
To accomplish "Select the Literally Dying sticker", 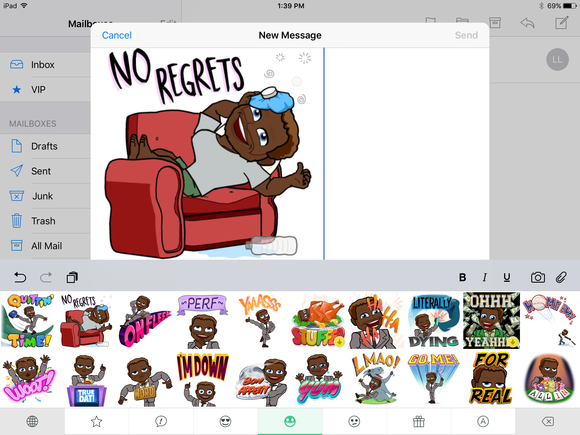I will pyautogui.click(x=434, y=321).
